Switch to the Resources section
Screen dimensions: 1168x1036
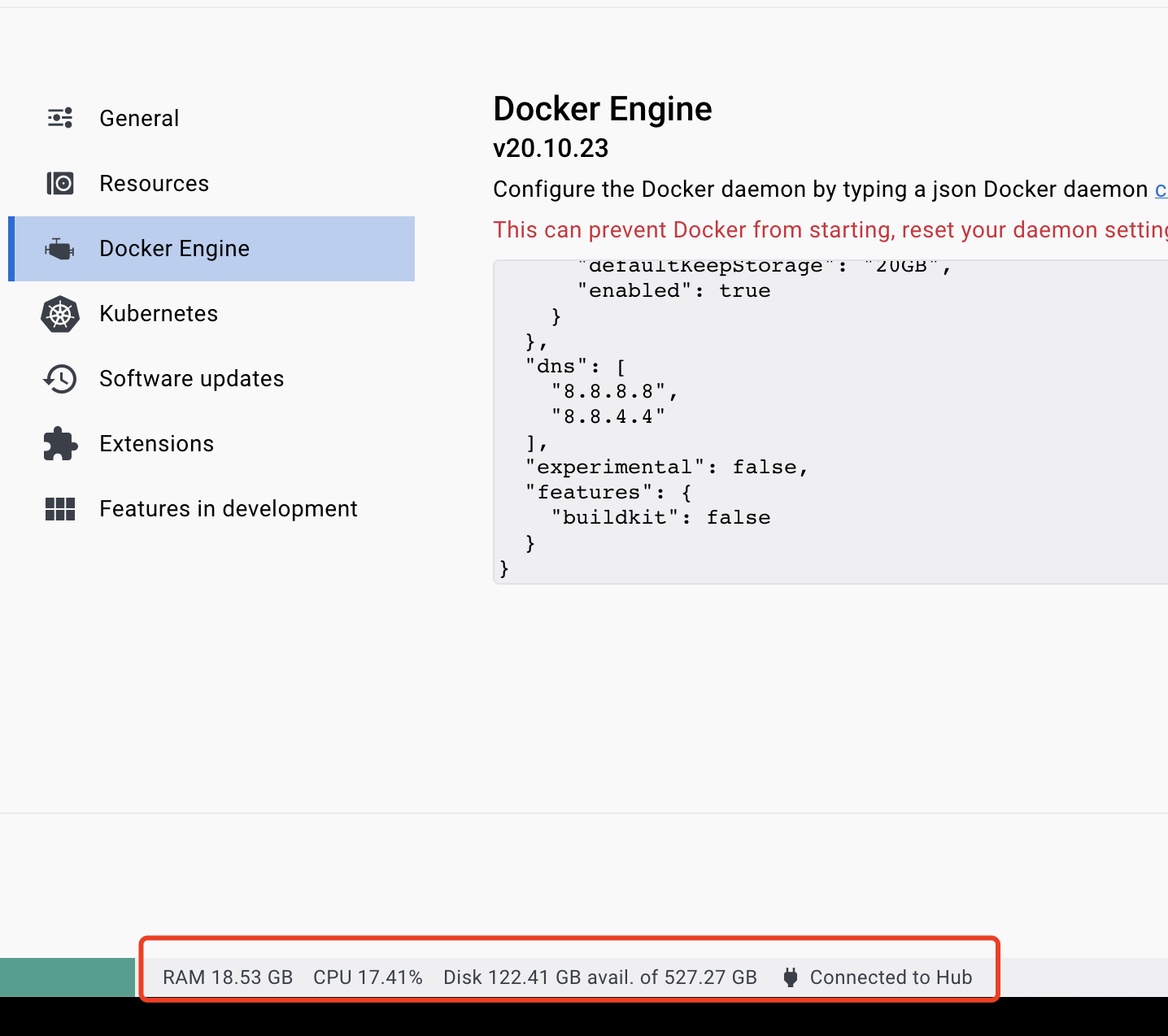(211, 184)
